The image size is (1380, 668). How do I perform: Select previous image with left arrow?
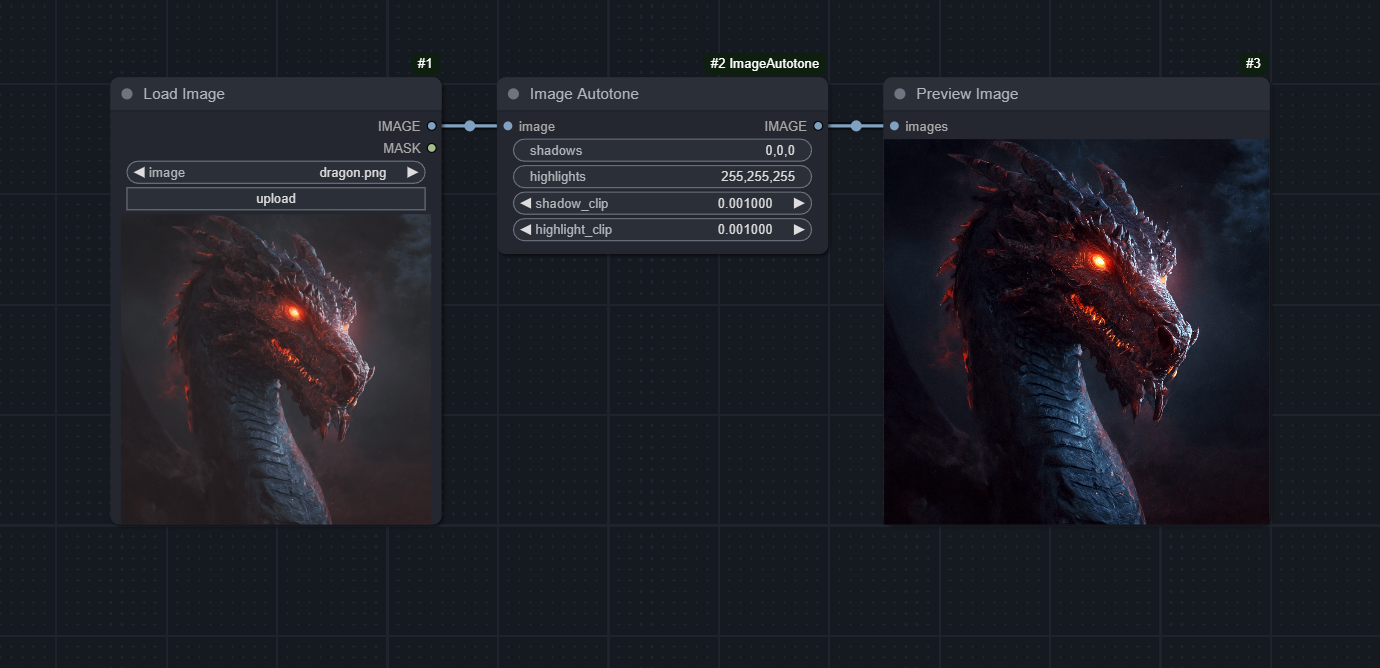coord(139,172)
